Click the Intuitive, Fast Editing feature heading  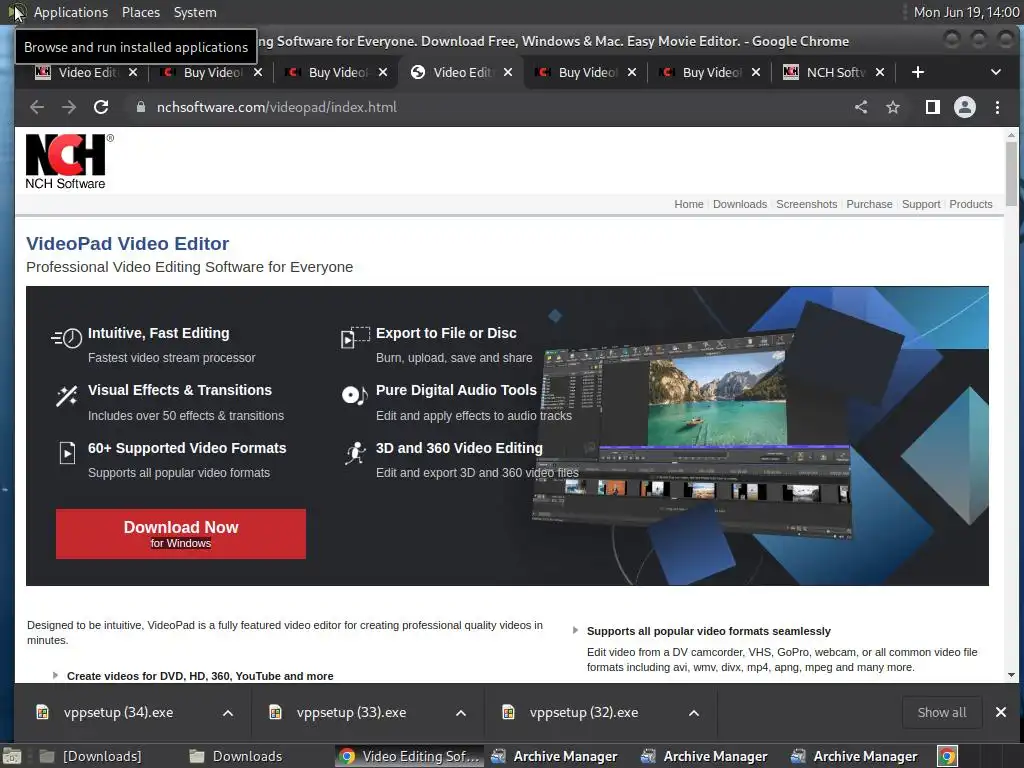pyautogui.click(x=159, y=333)
